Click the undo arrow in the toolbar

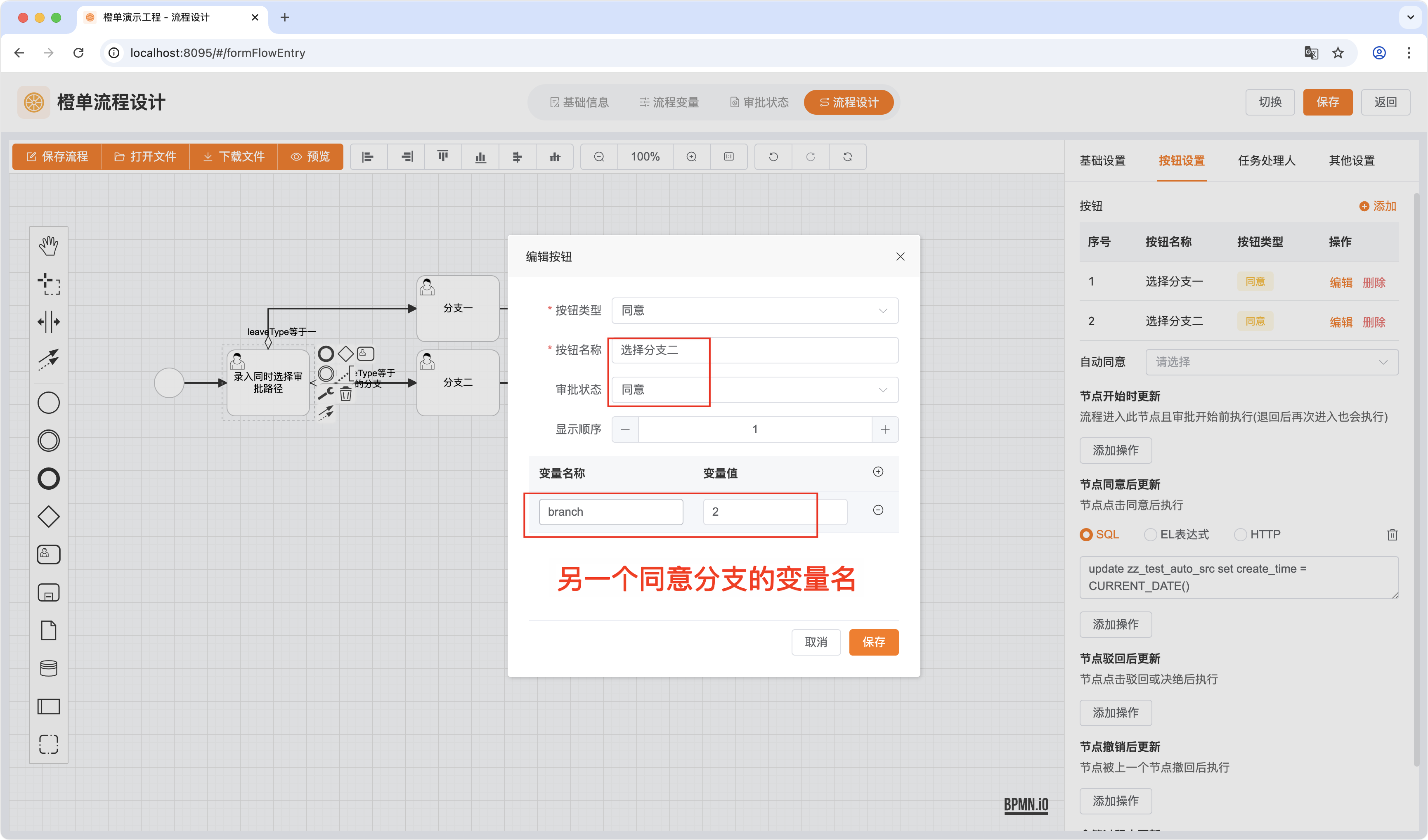(773, 157)
